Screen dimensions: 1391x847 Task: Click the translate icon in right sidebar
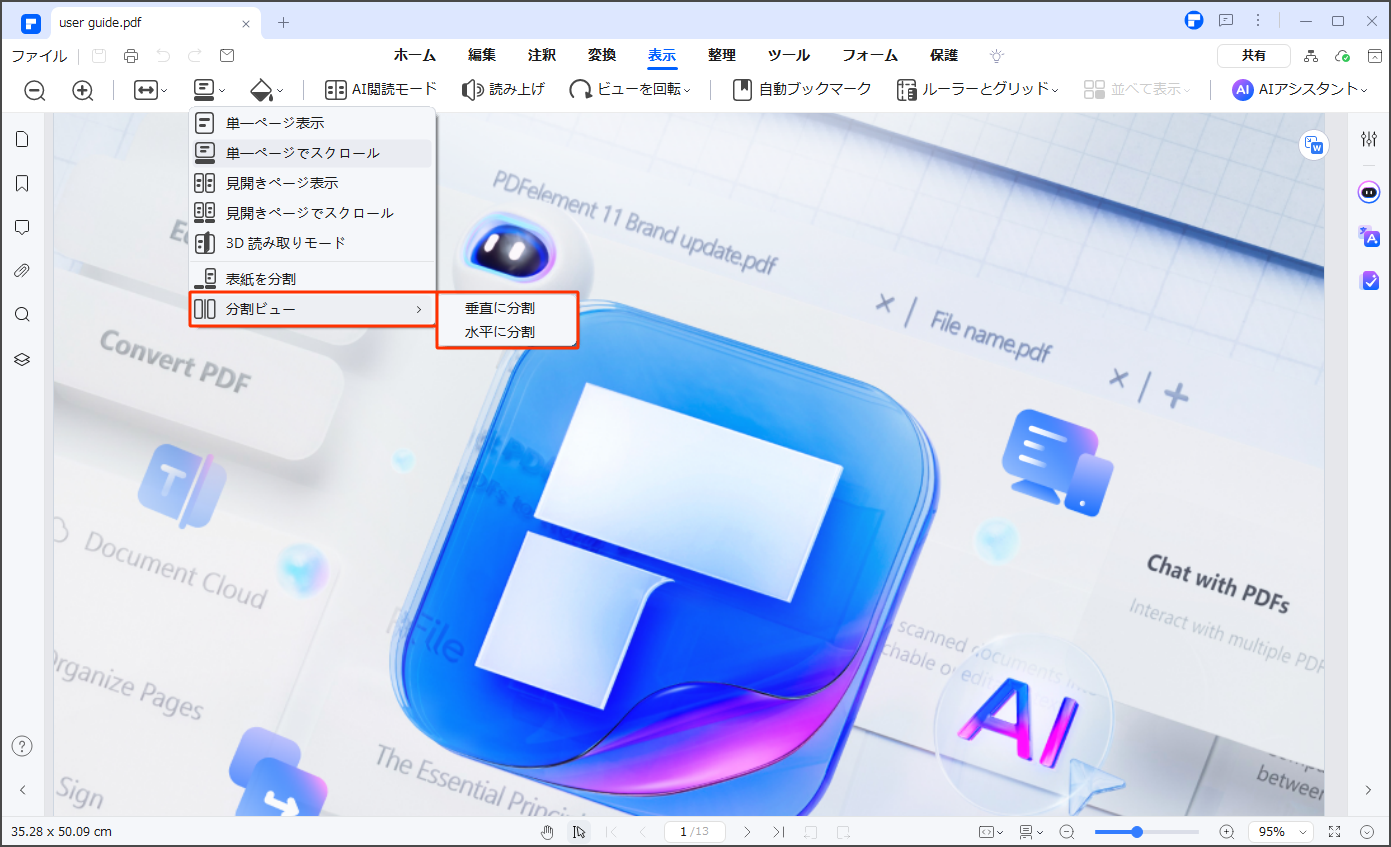tap(1369, 237)
